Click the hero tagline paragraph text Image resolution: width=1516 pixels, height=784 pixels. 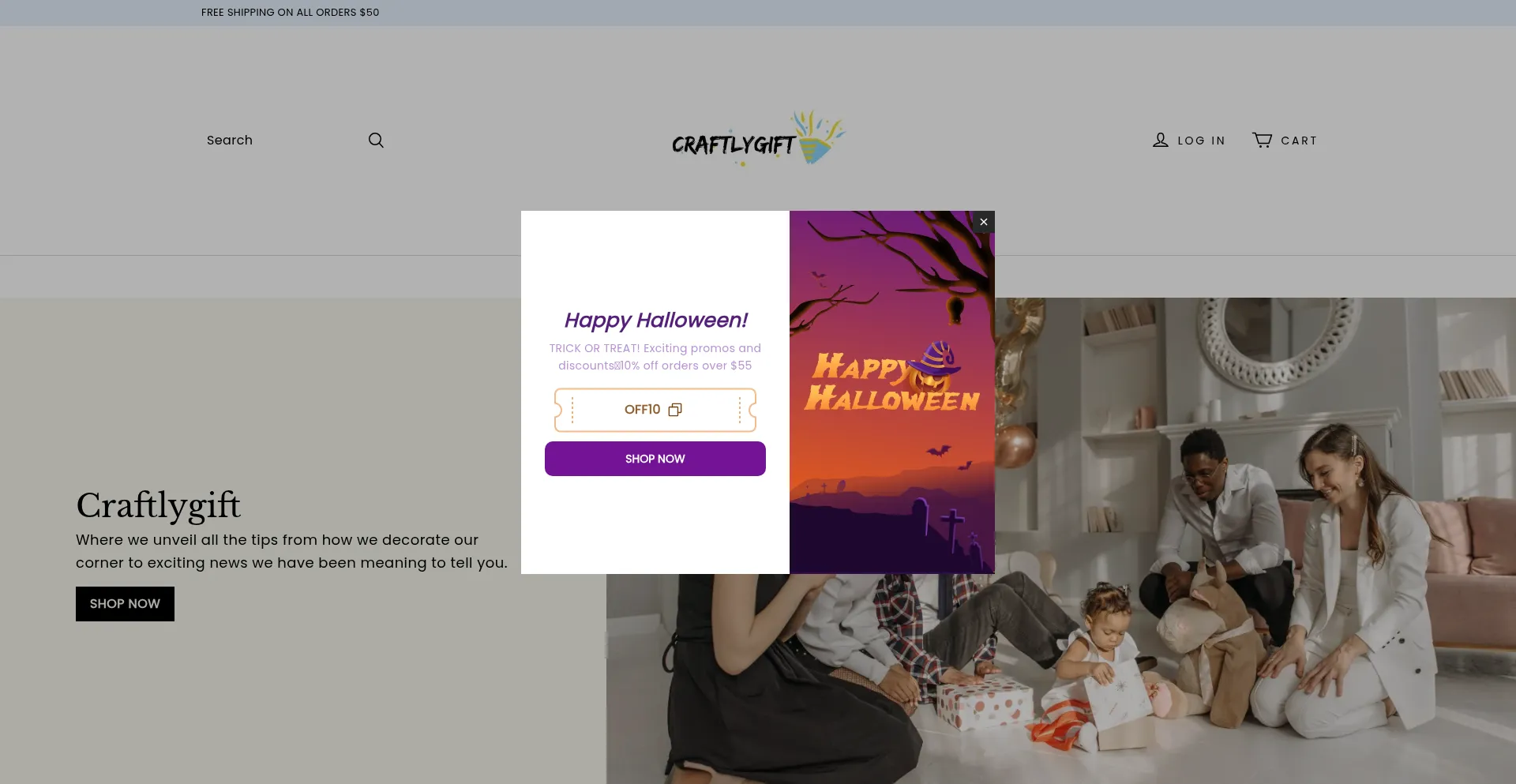click(x=291, y=551)
